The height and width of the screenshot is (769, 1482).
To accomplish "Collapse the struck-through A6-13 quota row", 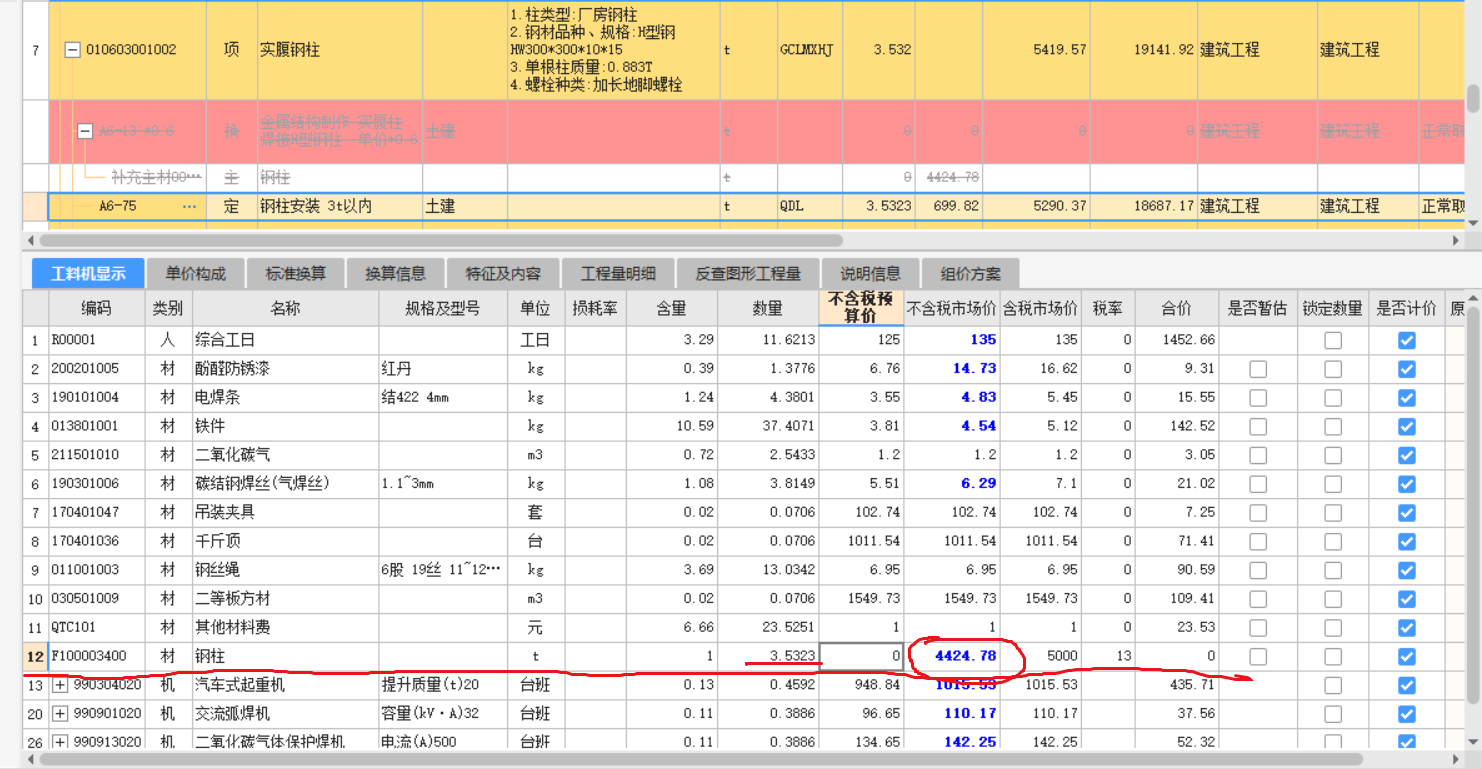I will [85, 131].
